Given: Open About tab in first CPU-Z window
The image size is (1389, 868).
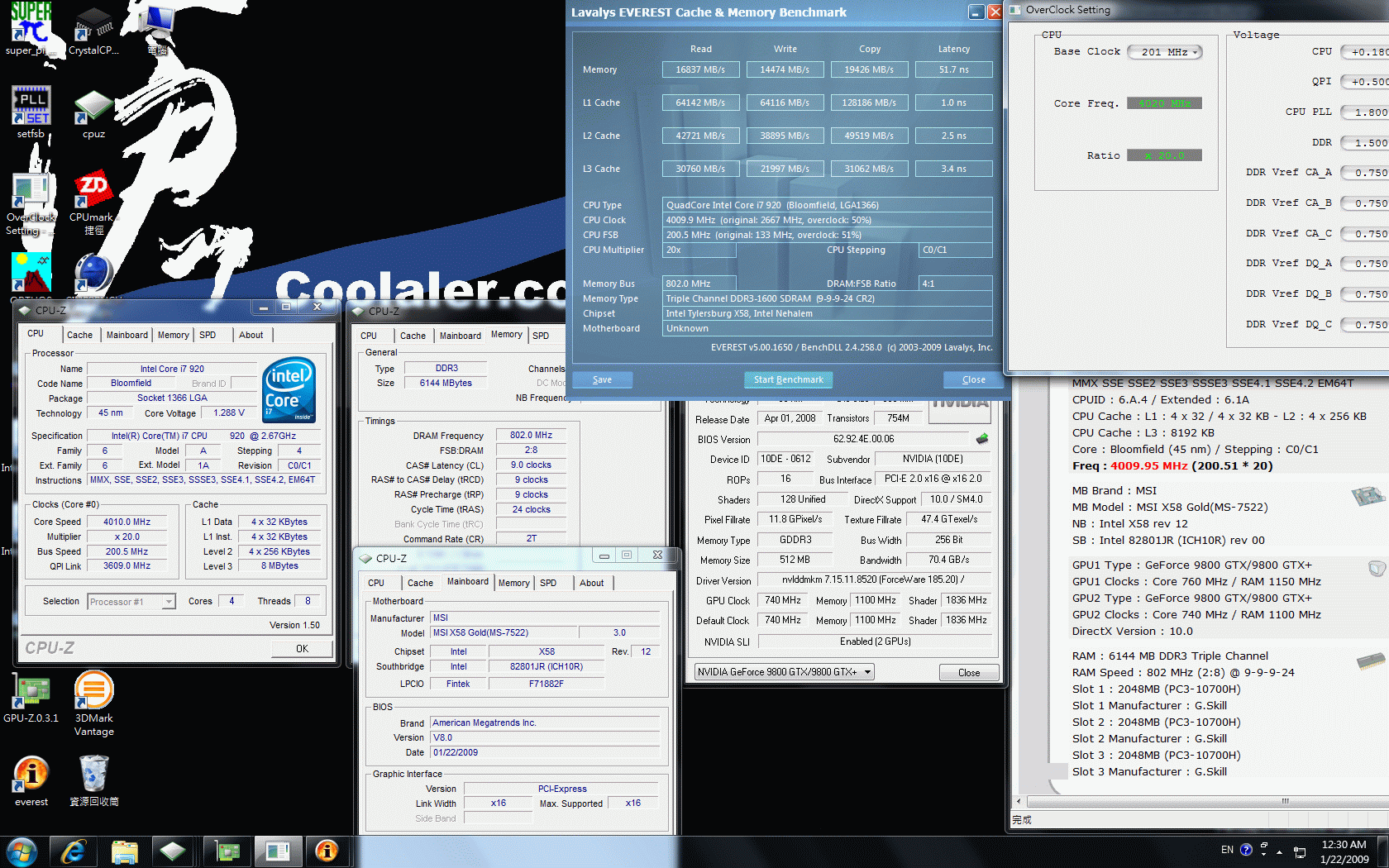Looking at the screenshot, I should pyautogui.click(x=251, y=335).
